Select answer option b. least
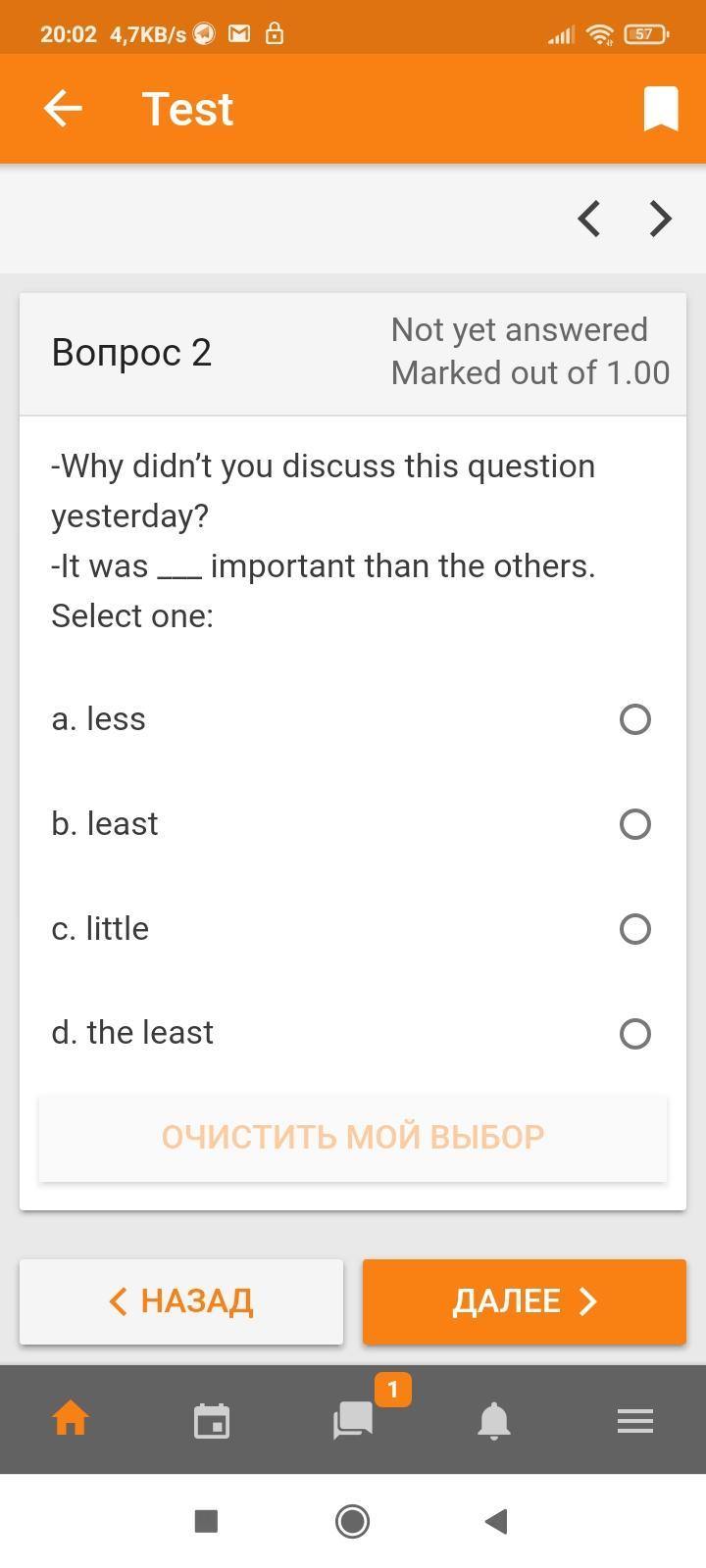The image size is (706, 1568). (634, 824)
